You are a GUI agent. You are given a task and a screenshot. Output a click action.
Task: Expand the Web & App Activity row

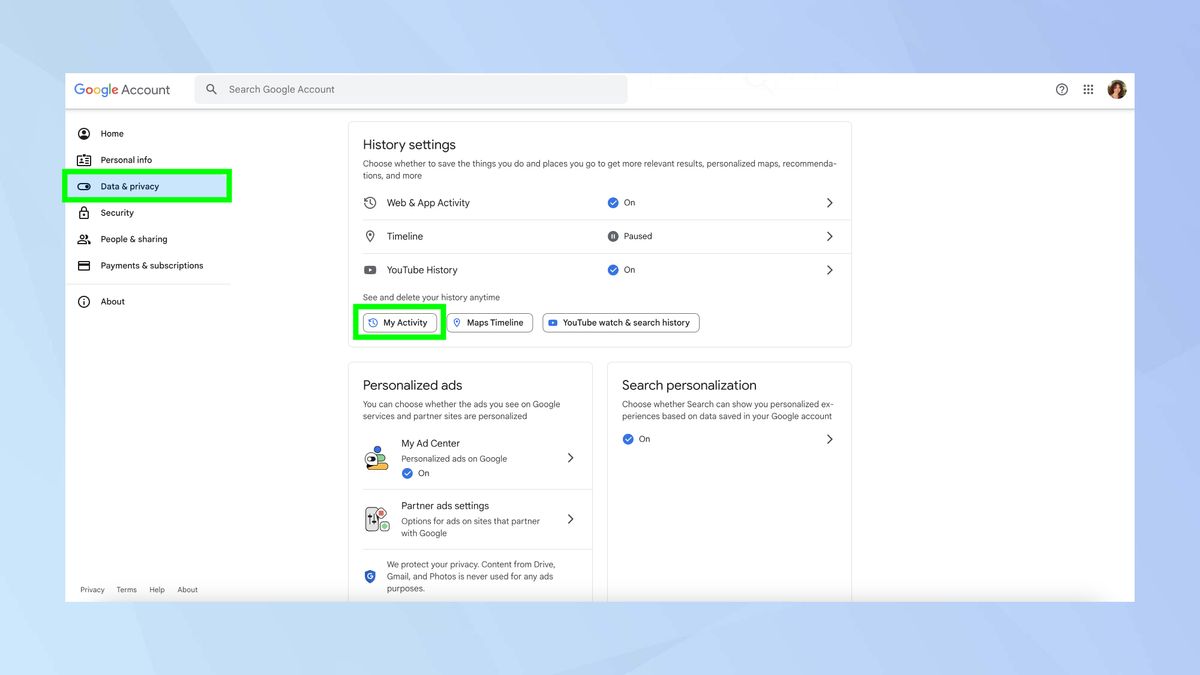point(829,202)
